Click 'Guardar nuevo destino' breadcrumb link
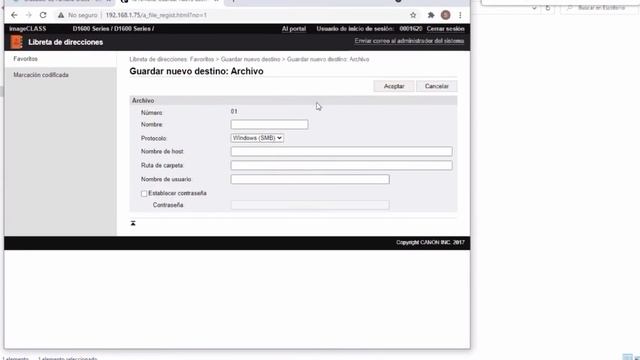 tap(251, 59)
